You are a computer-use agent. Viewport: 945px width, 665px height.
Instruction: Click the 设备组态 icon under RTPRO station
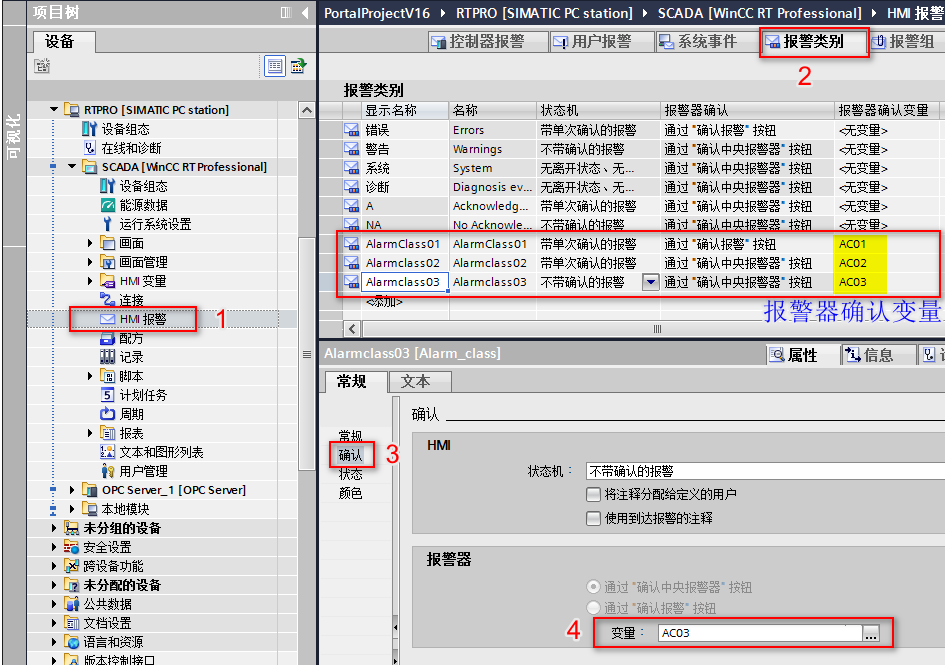[89, 129]
